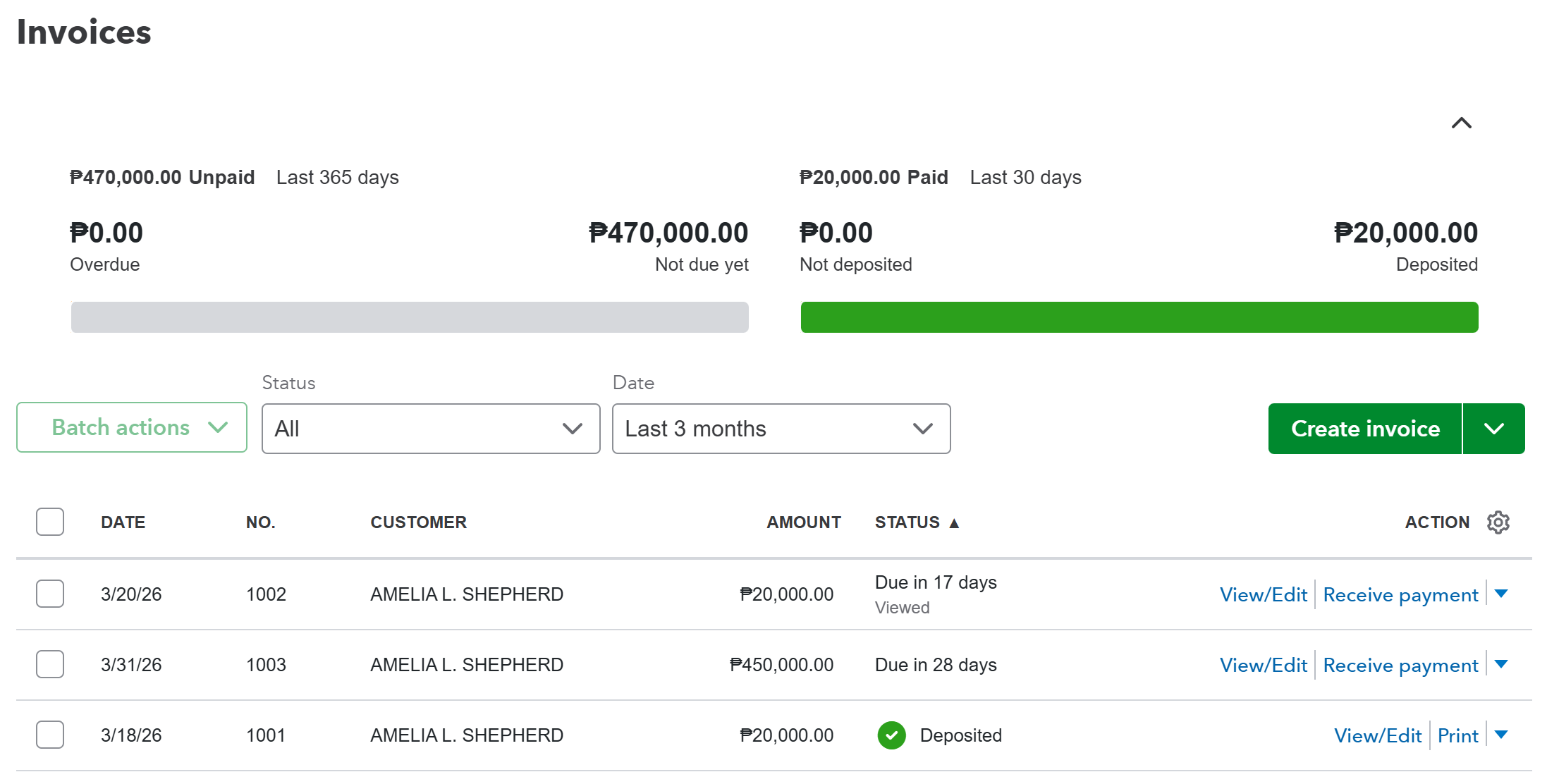
Task: Expand the Date Last 3 months dropdown
Action: pyautogui.click(x=781, y=429)
